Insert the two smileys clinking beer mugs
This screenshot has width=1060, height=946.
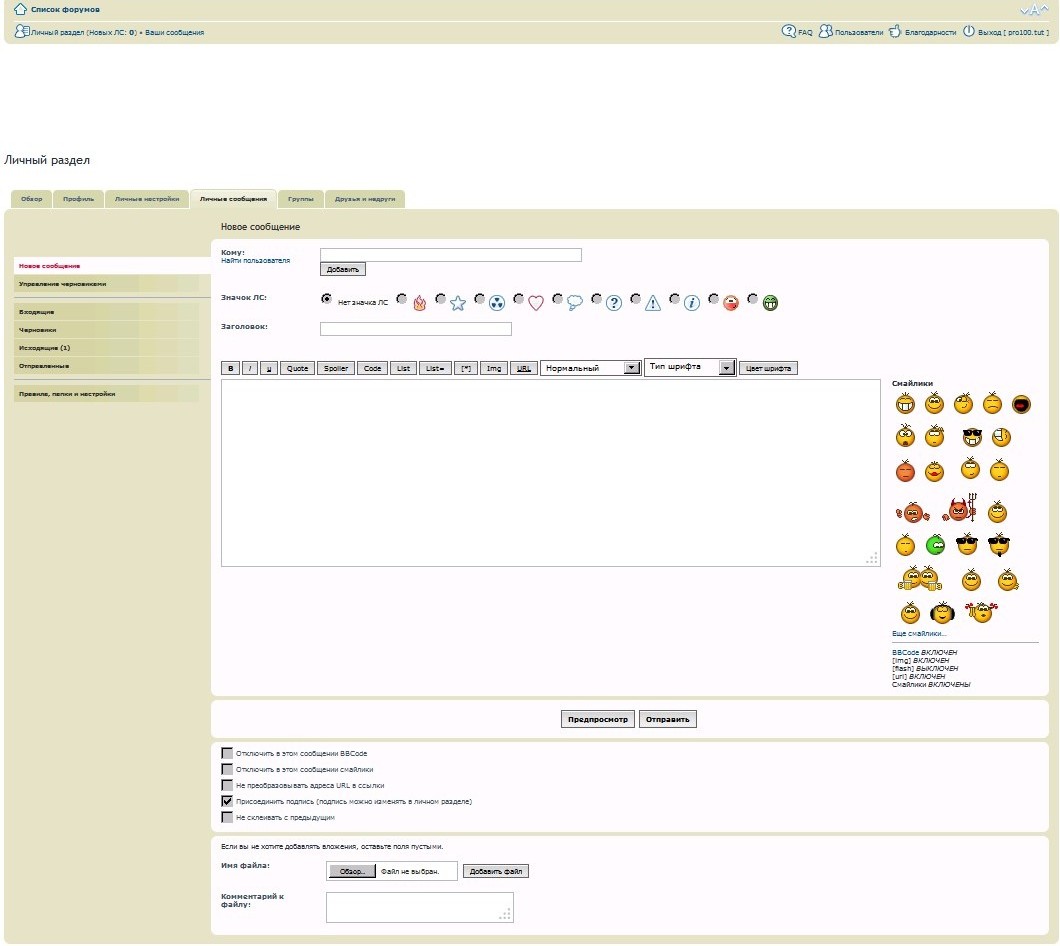918,579
